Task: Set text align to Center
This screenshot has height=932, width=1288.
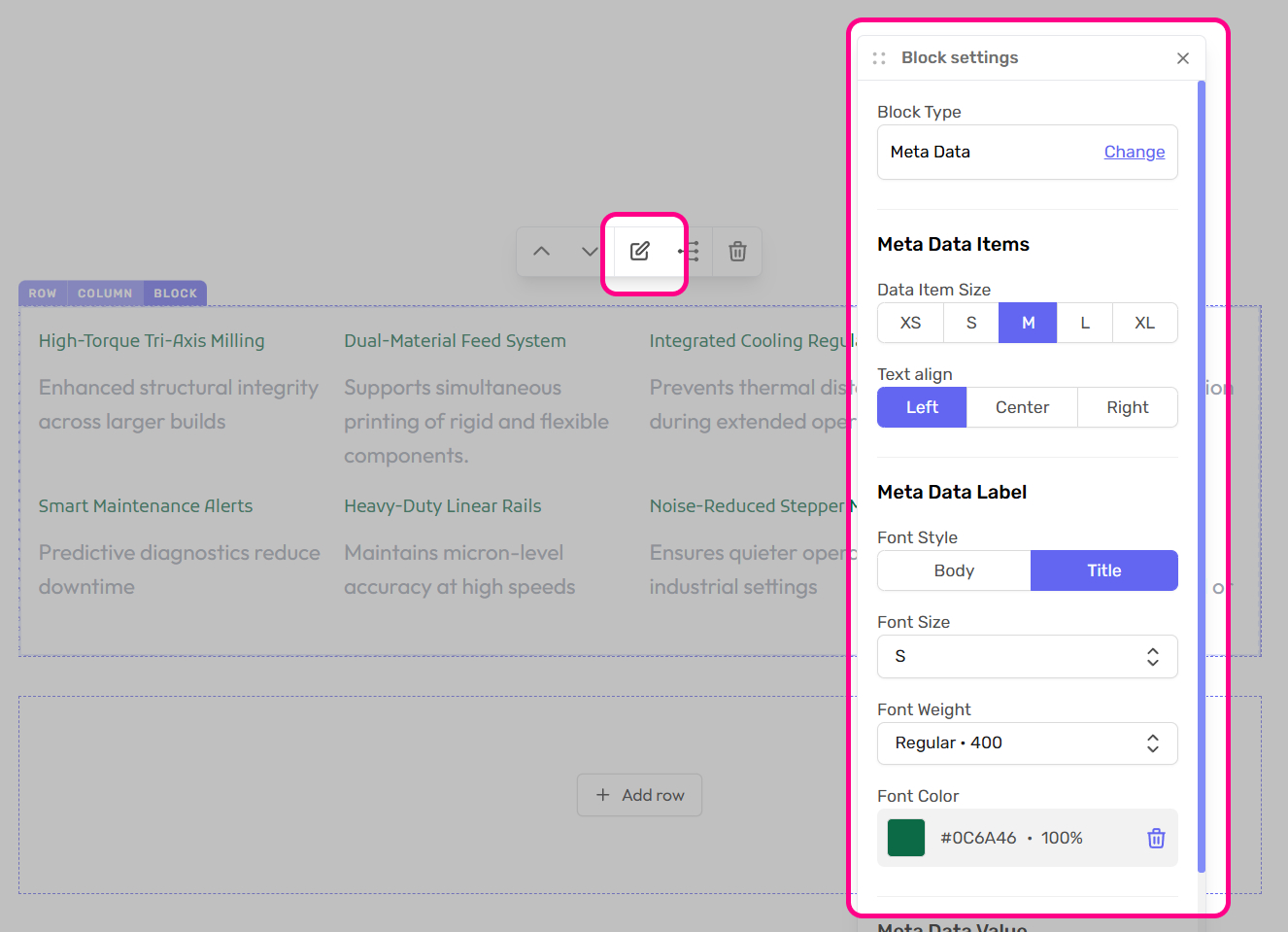Action: pos(1022,407)
